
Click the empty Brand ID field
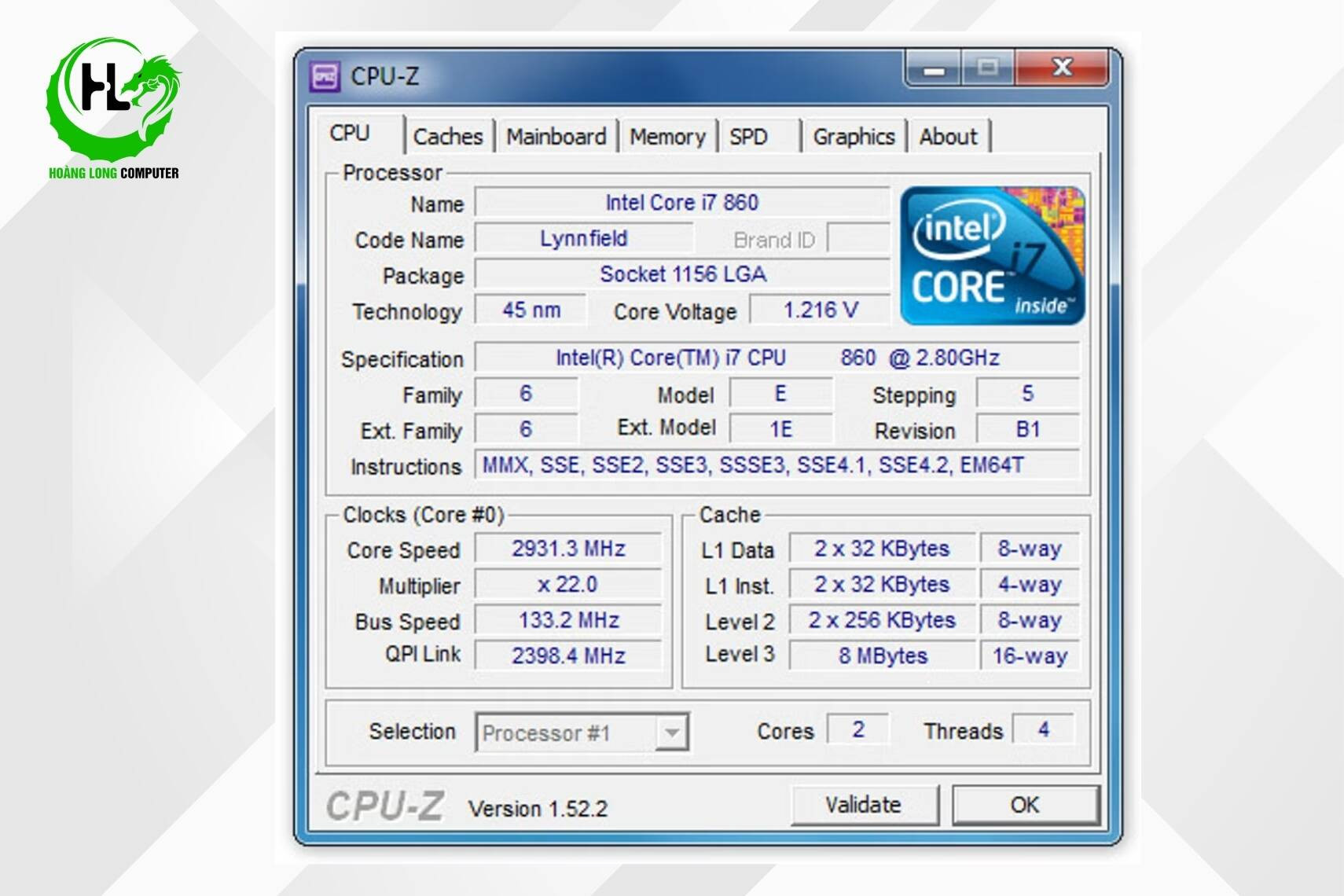(x=858, y=239)
